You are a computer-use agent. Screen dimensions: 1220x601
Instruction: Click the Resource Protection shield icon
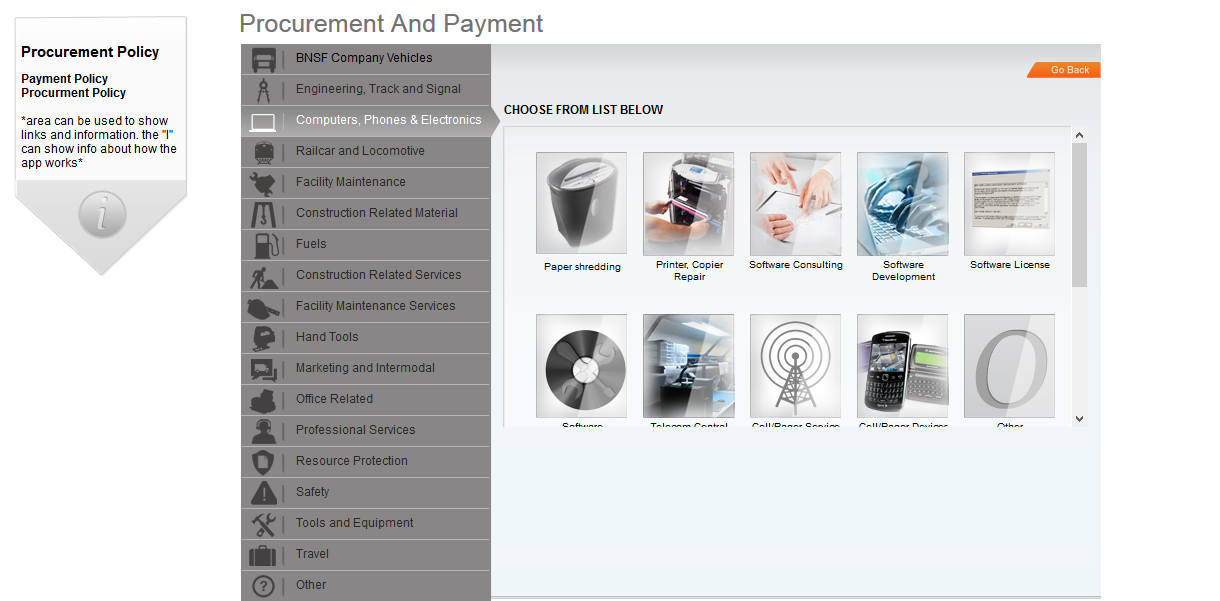coord(264,462)
